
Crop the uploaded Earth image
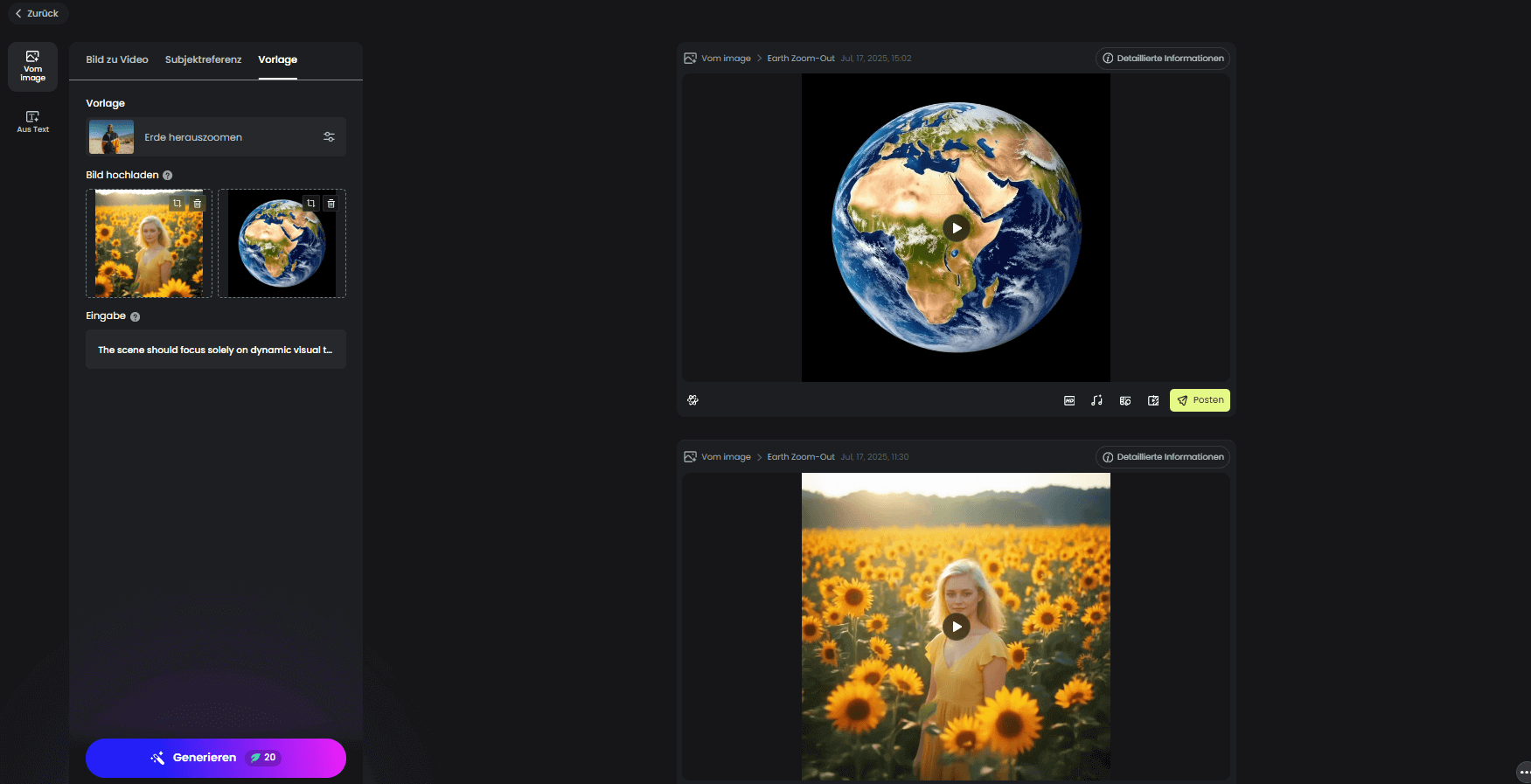point(311,204)
